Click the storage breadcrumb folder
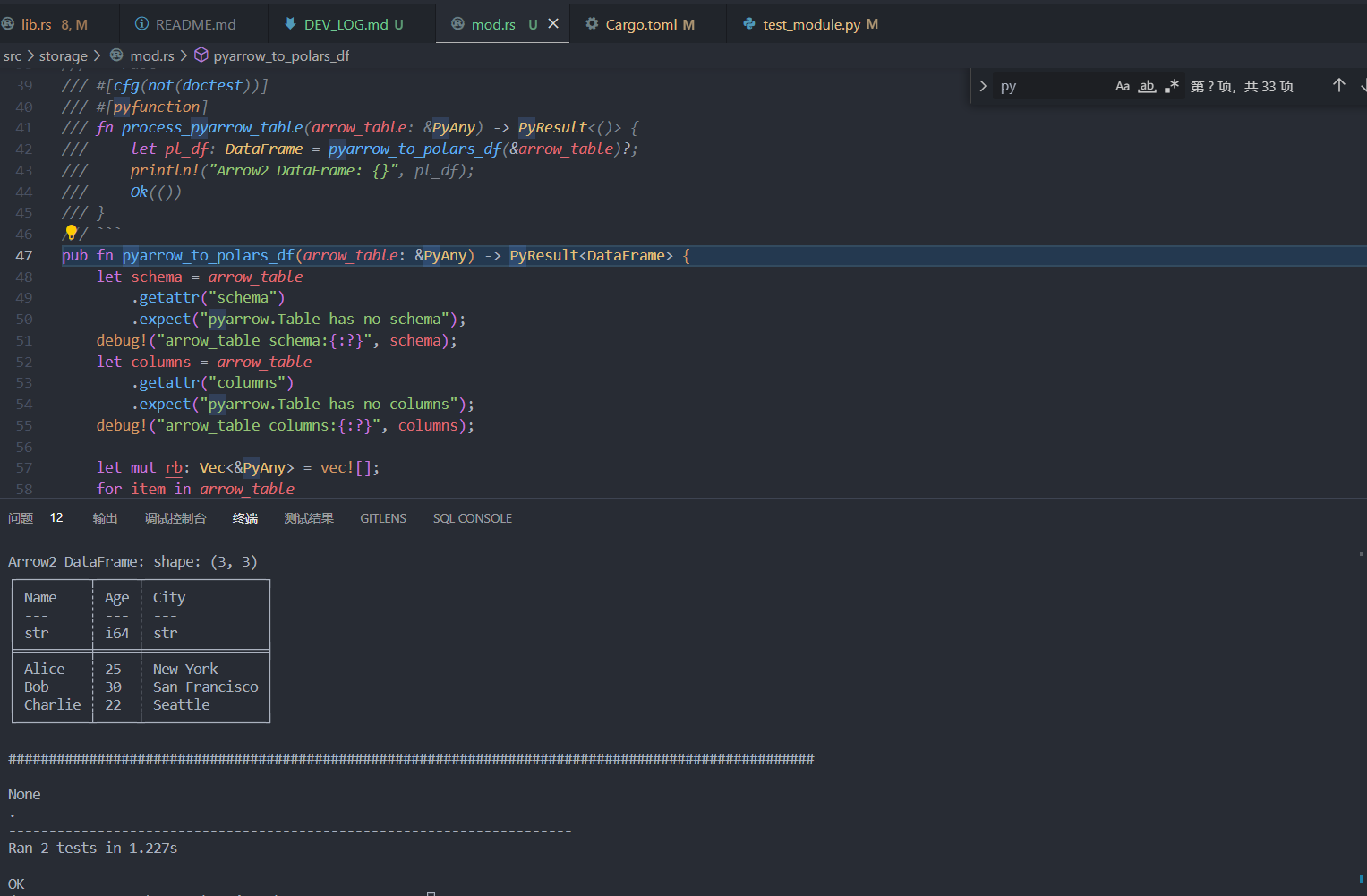 [x=64, y=55]
